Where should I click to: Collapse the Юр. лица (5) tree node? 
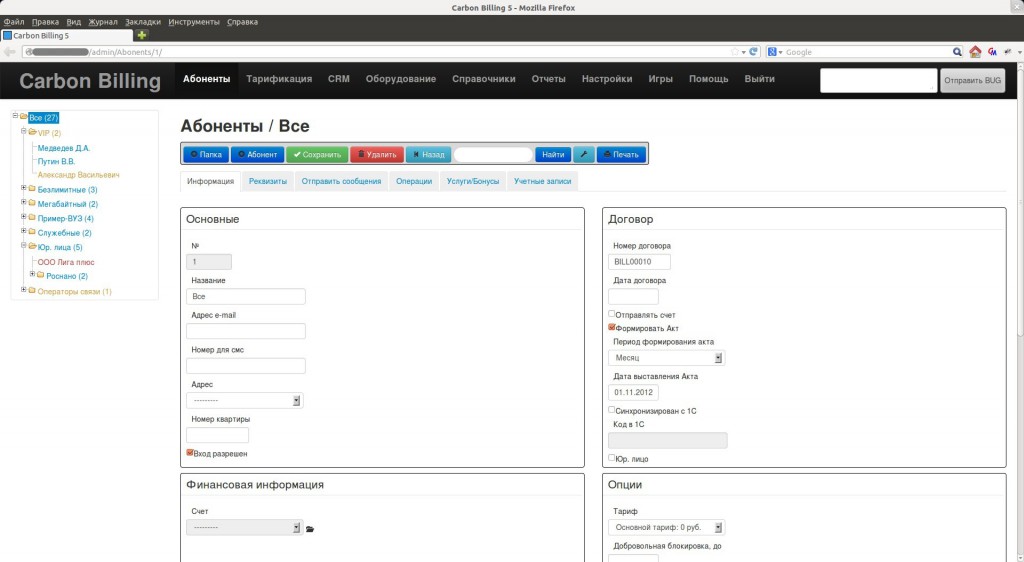coord(24,245)
